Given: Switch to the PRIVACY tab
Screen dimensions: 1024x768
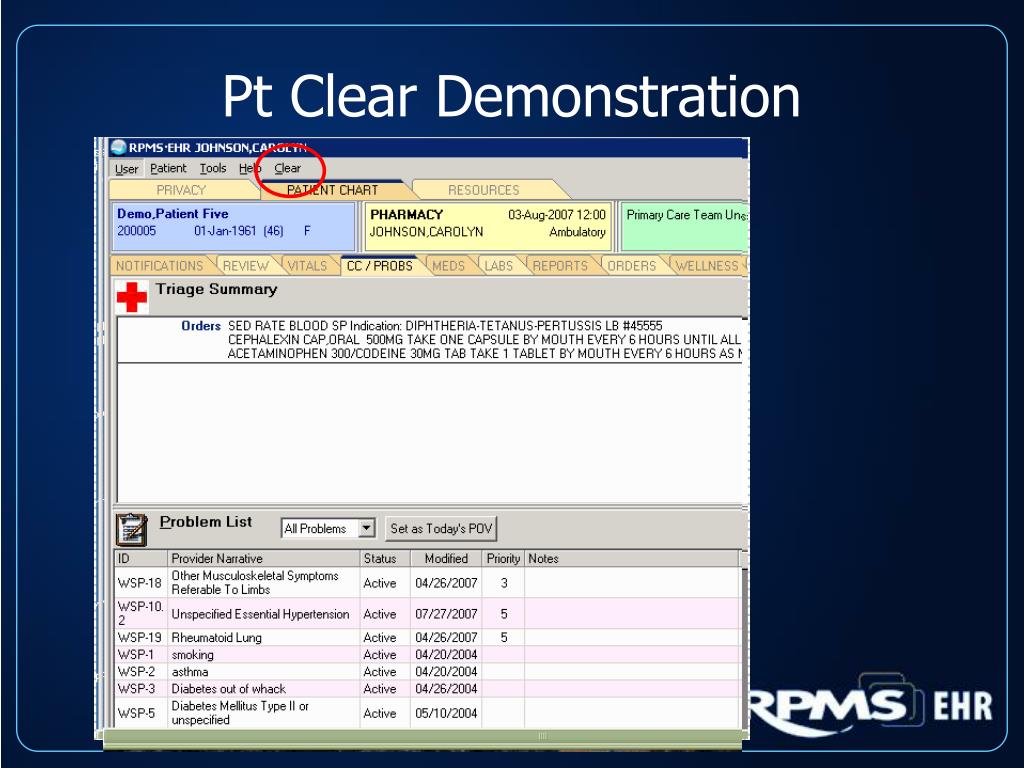Looking at the screenshot, I should pyautogui.click(x=181, y=190).
